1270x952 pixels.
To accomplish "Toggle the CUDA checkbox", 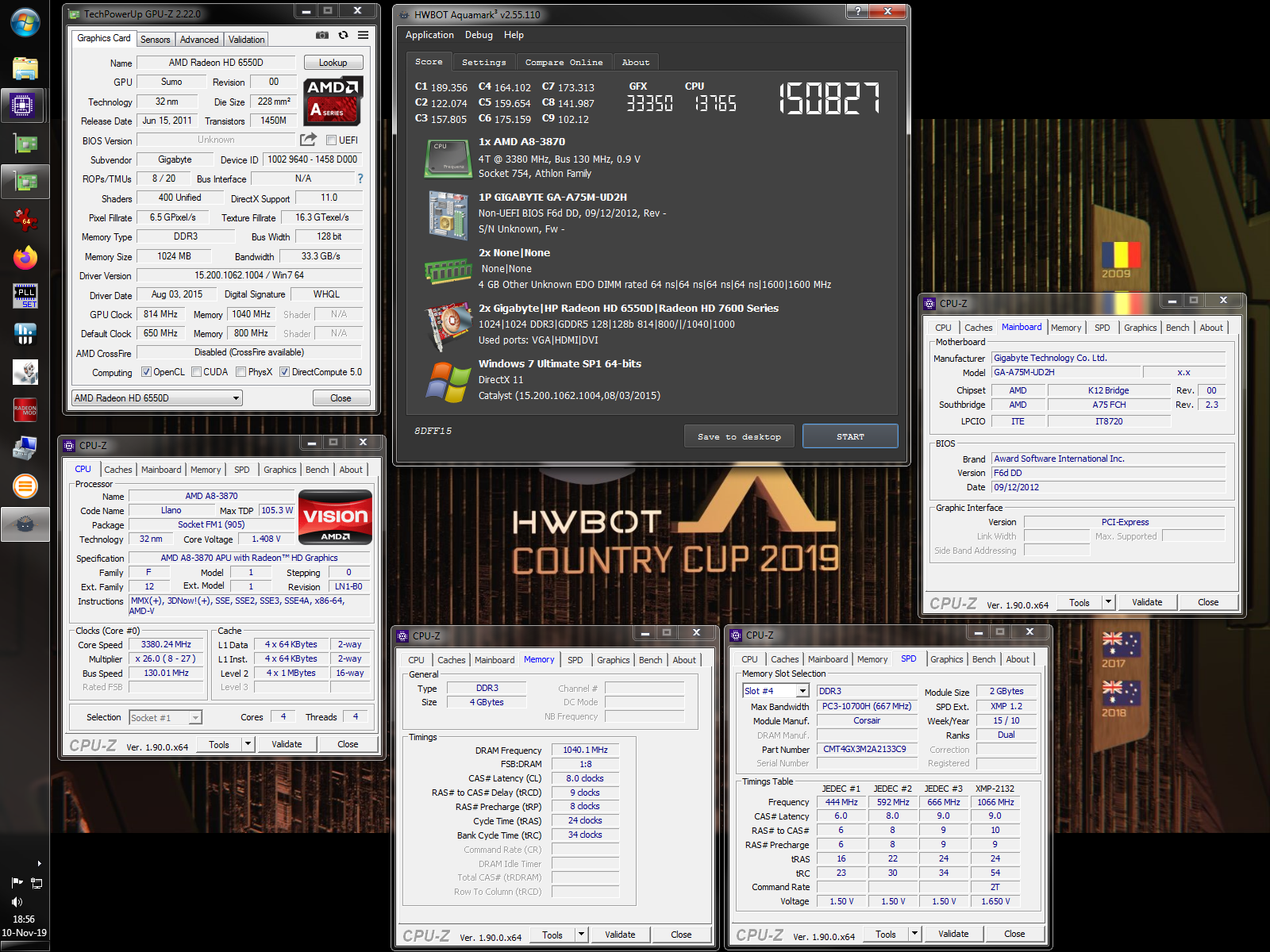I will pyautogui.click(x=196, y=372).
